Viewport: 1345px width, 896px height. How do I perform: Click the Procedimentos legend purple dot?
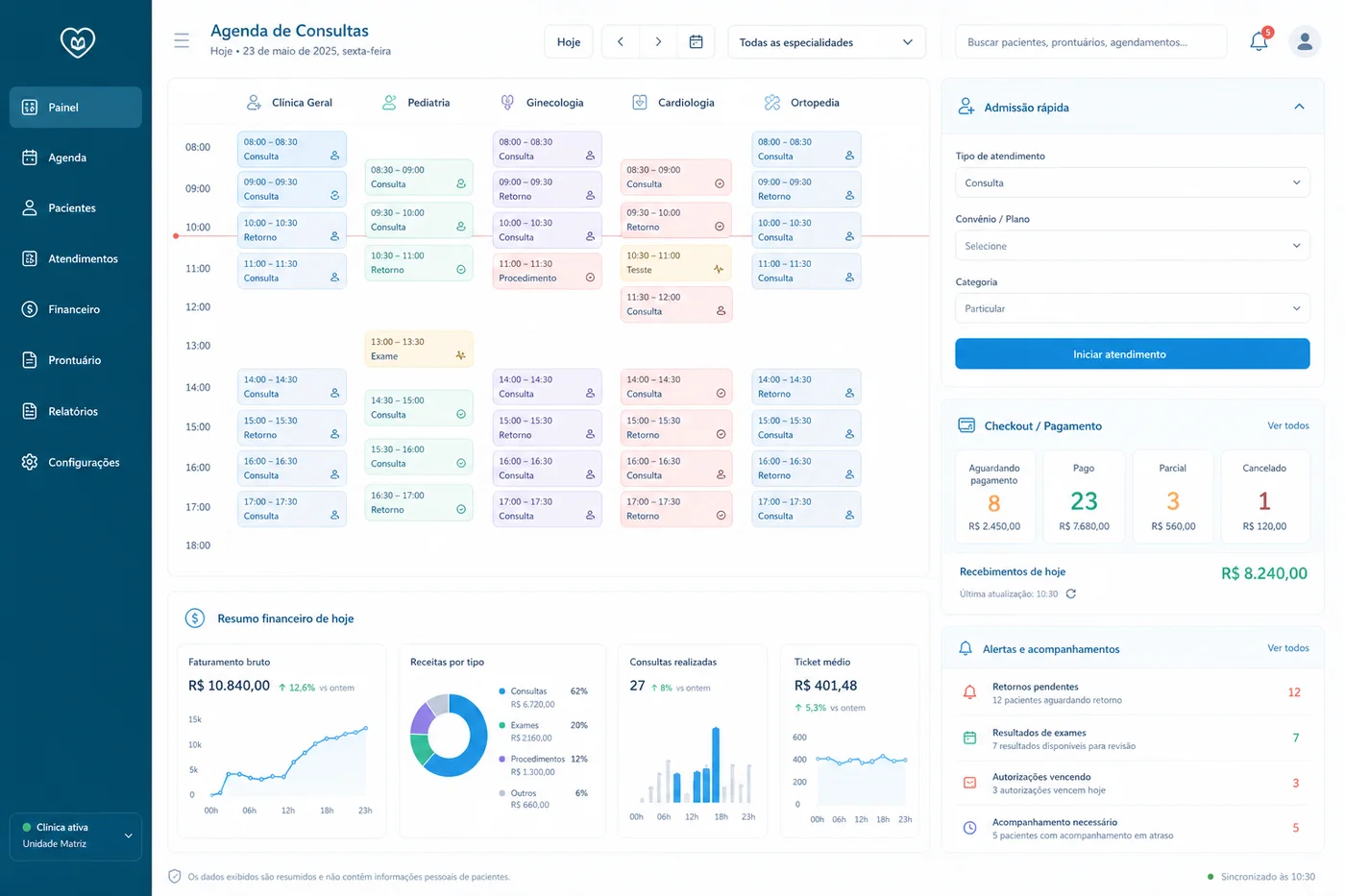[501, 759]
